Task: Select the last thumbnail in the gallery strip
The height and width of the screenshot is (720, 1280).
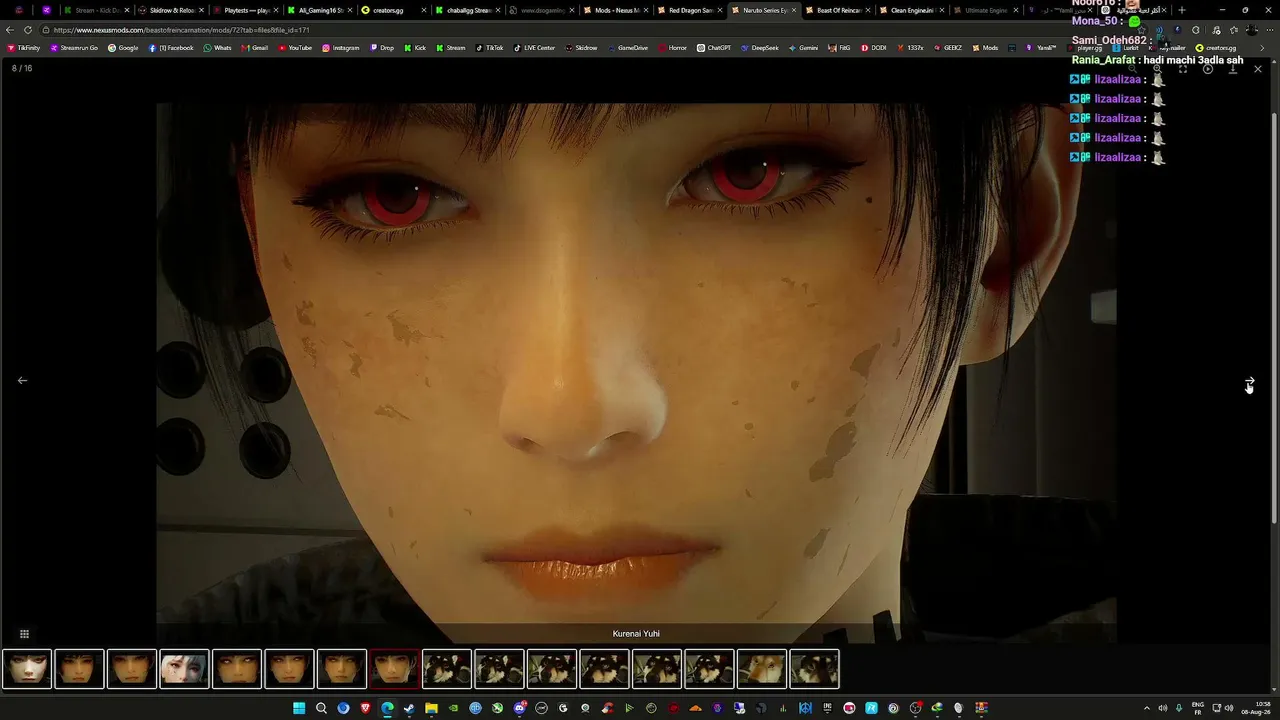Action: tap(814, 669)
